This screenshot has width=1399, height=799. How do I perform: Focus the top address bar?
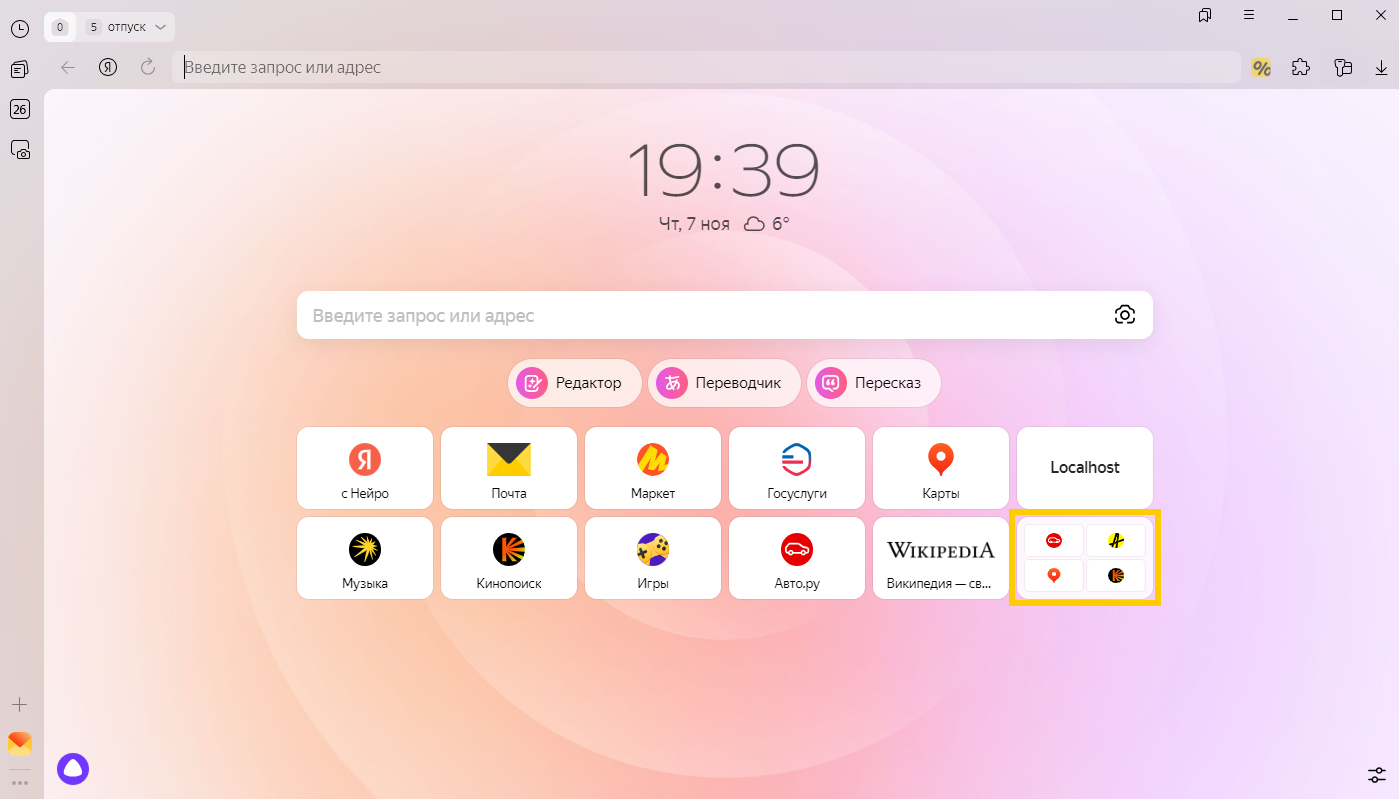707,68
